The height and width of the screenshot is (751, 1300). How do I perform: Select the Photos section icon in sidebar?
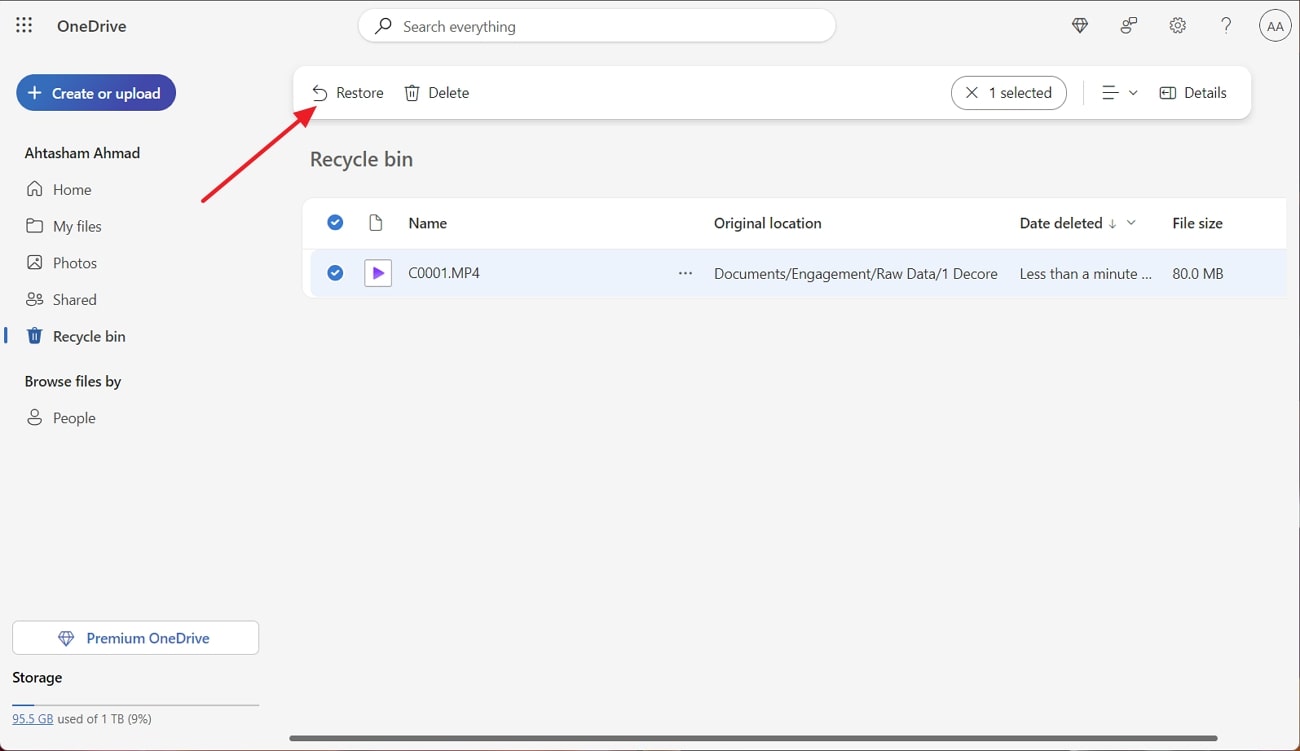click(x=35, y=262)
